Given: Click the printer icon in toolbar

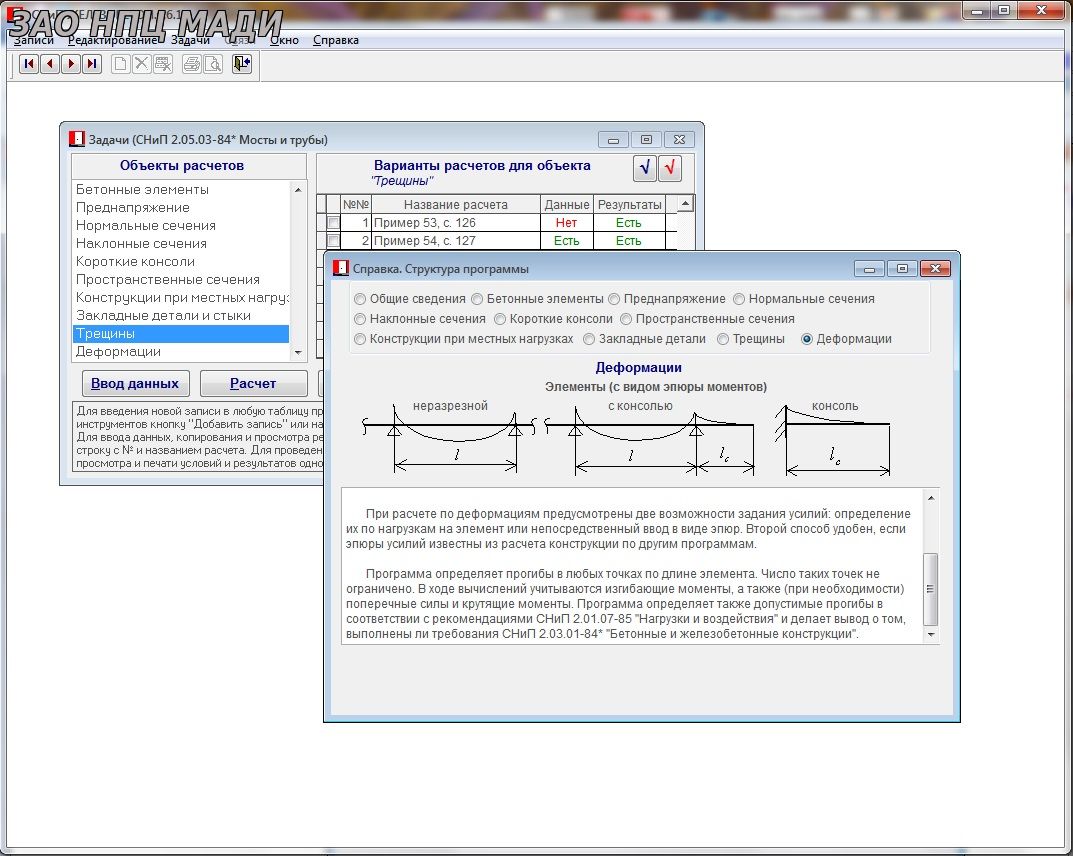Looking at the screenshot, I should [x=192, y=64].
